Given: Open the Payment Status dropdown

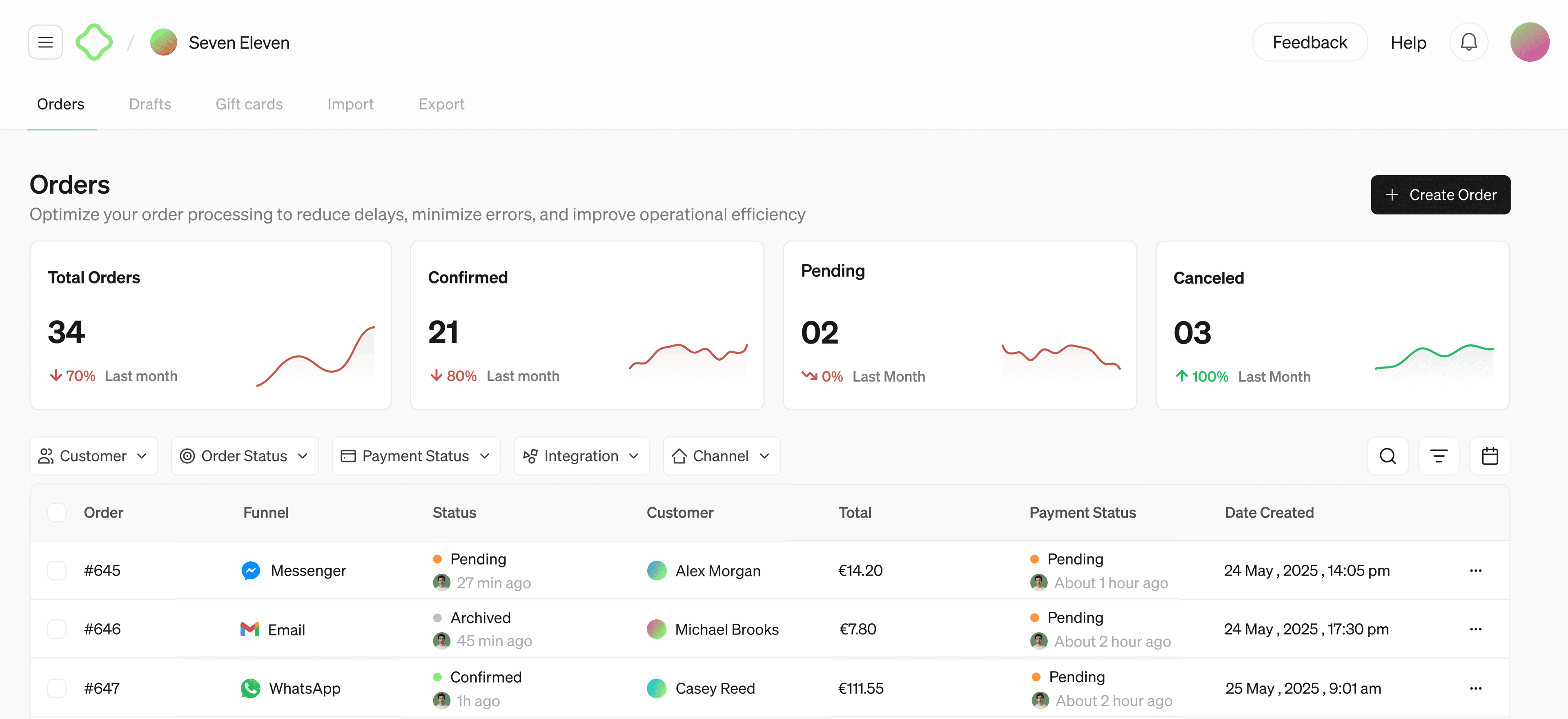Looking at the screenshot, I should click(x=416, y=456).
